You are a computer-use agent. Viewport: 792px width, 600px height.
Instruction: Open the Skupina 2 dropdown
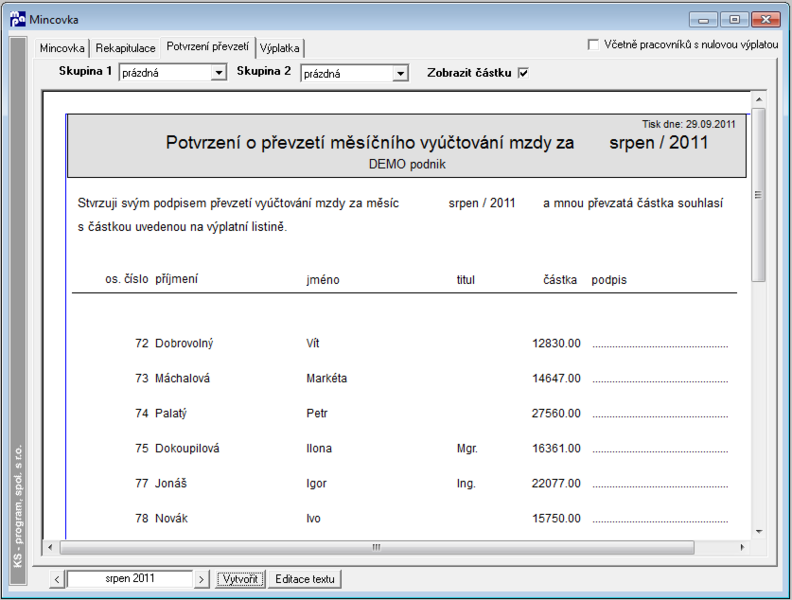pos(400,74)
